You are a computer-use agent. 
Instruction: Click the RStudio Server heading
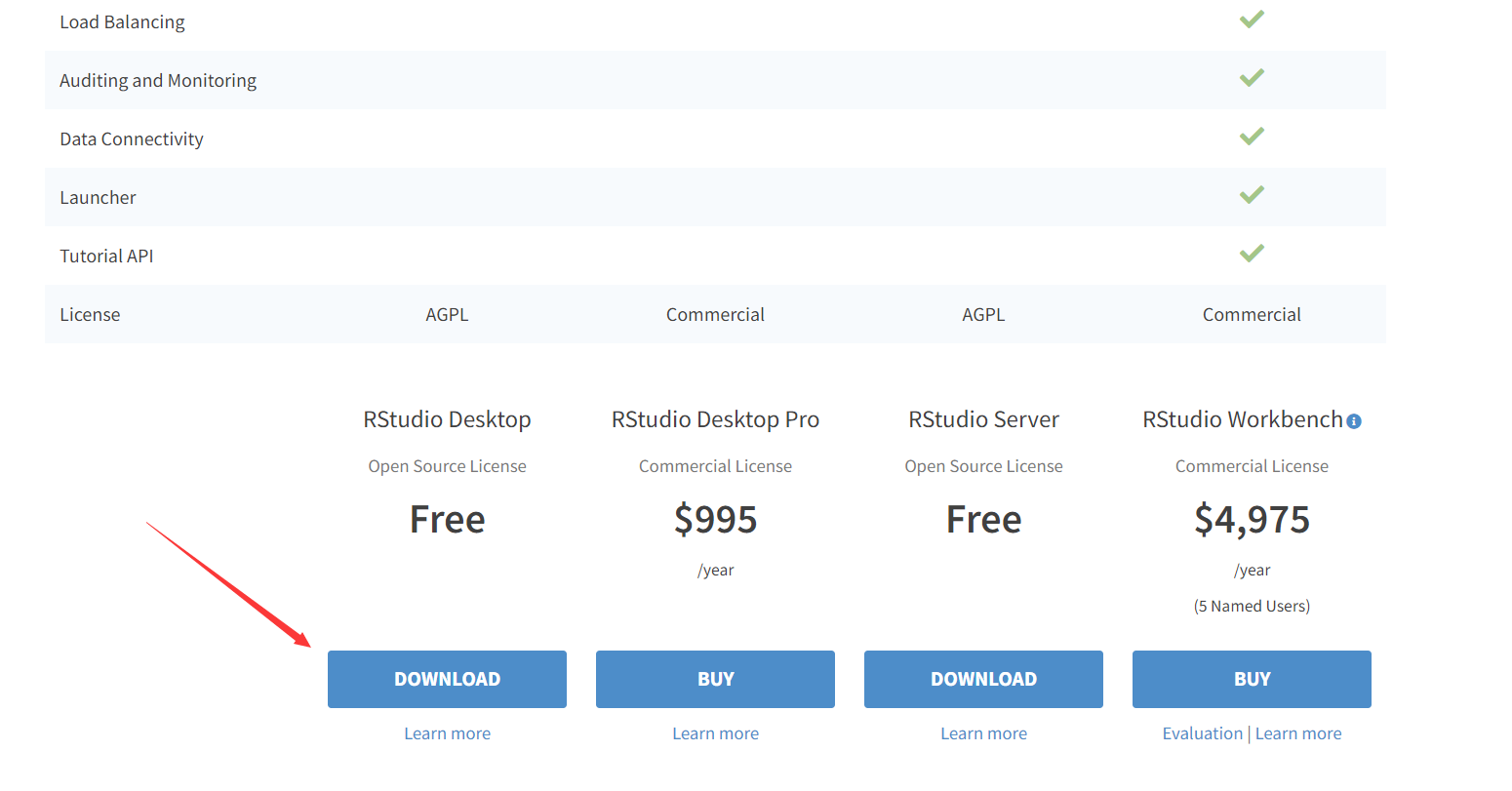(x=983, y=419)
